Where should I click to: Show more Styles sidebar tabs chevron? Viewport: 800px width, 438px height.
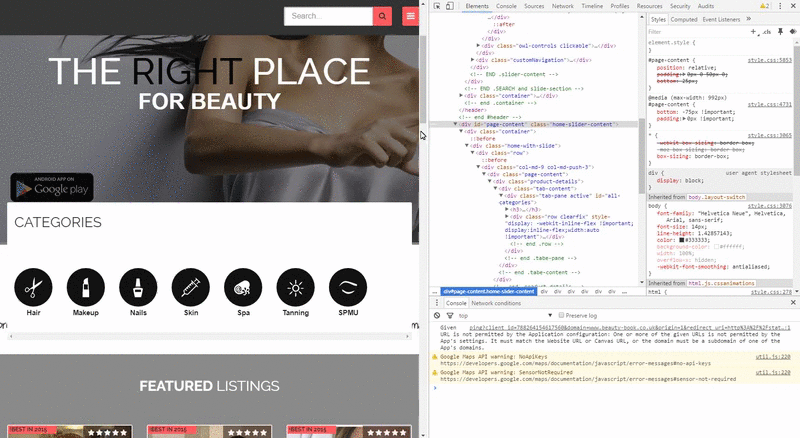click(748, 19)
